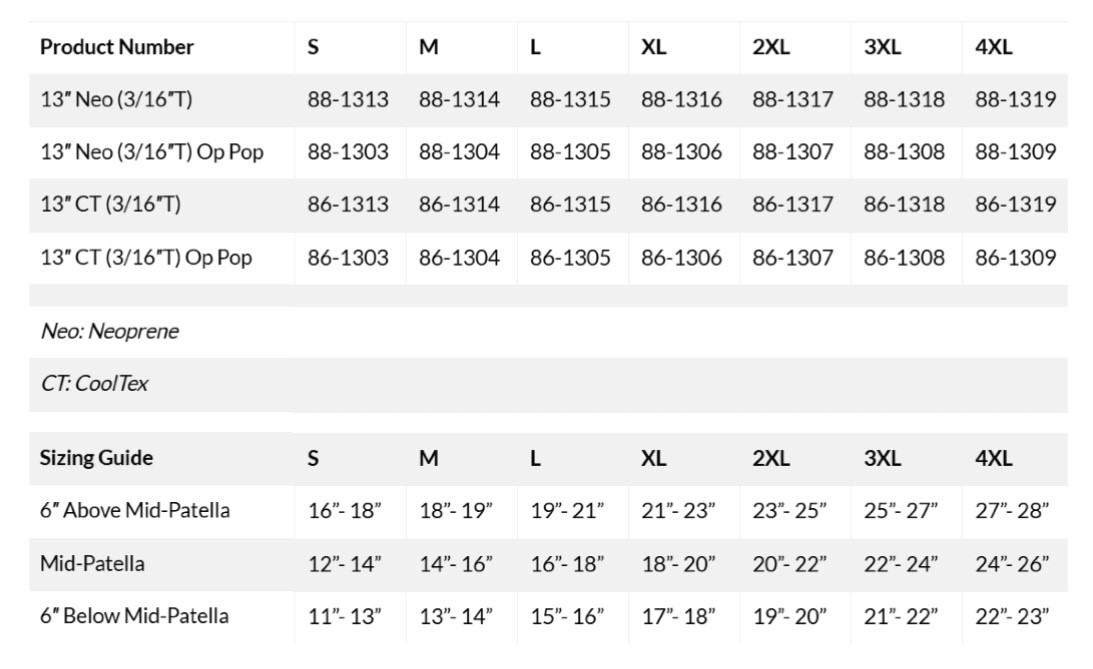Click the 17”- 18” XL below-patella value

point(678,617)
